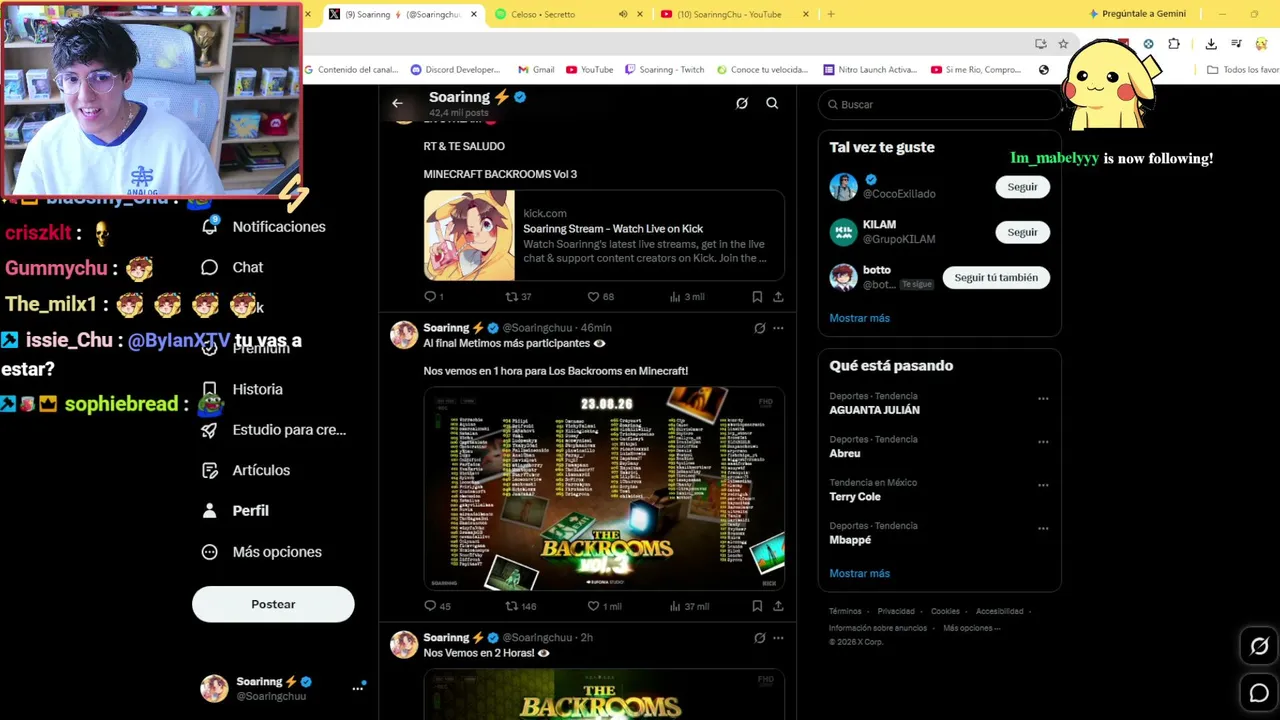
Task: Follow KILAM with Seguir button
Action: 1022,232
